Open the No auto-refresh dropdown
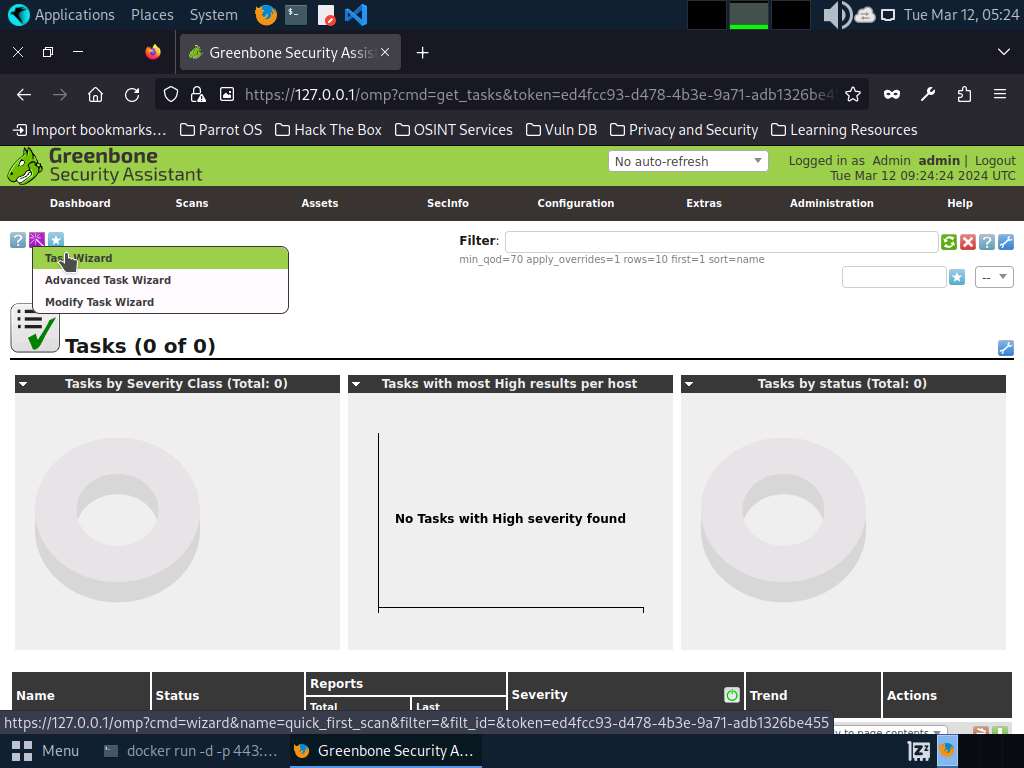This screenshot has width=1024, height=768. point(688,161)
